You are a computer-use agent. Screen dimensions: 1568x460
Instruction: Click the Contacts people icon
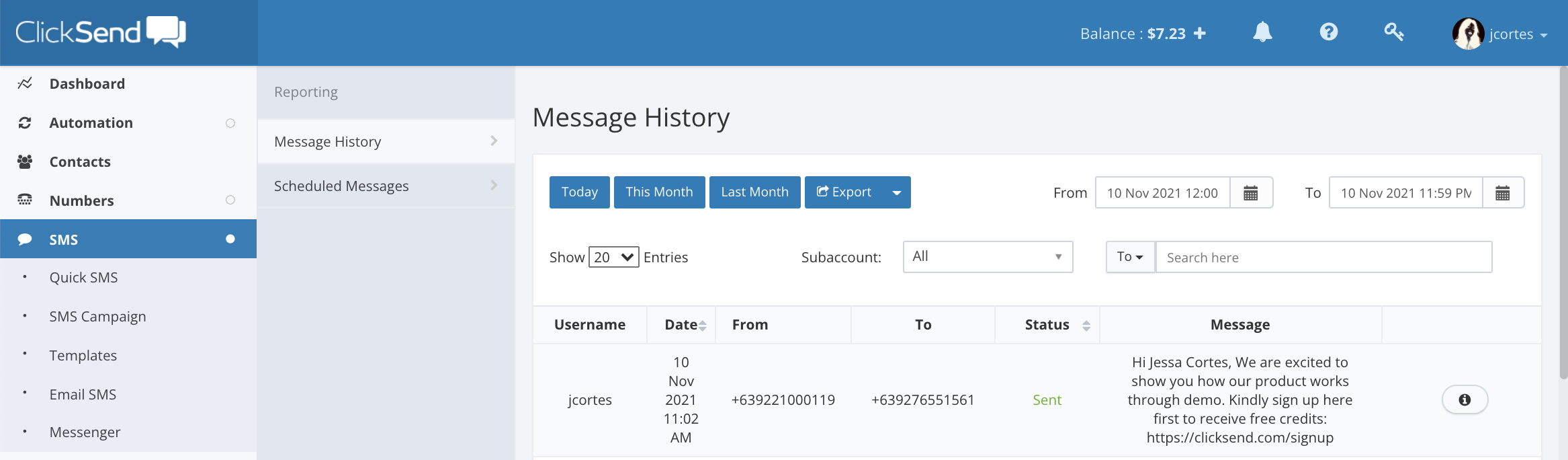click(25, 161)
